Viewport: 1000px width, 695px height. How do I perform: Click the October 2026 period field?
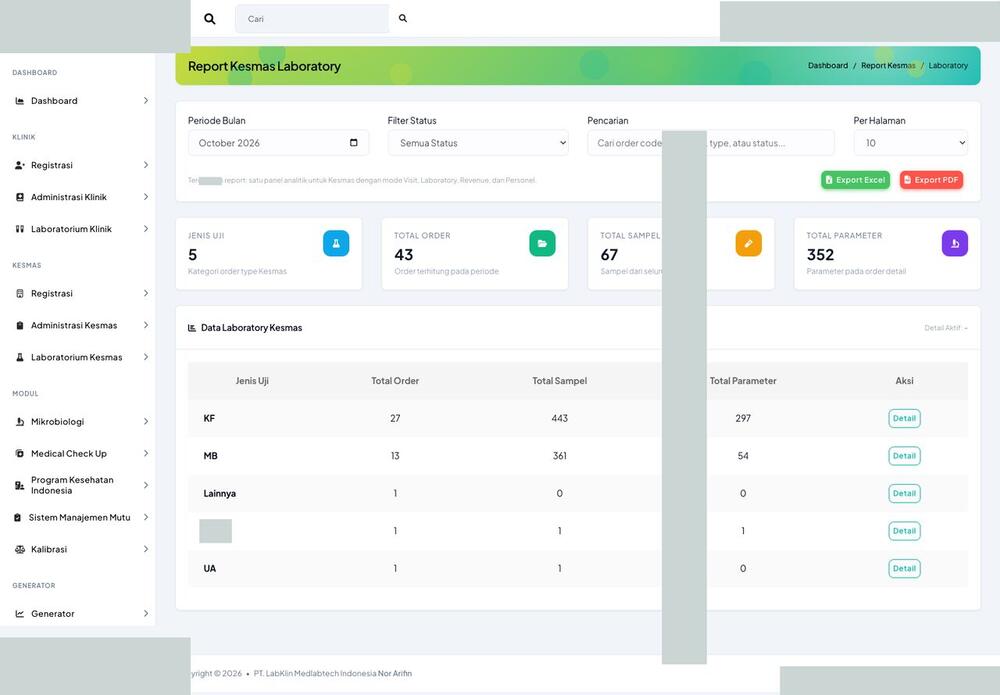(278, 143)
